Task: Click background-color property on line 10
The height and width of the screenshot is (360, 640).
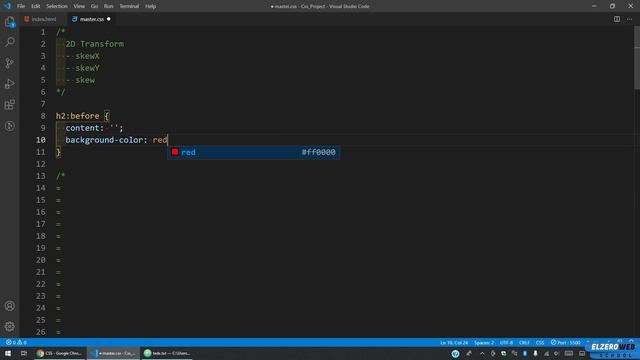Action: click(x=104, y=140)
